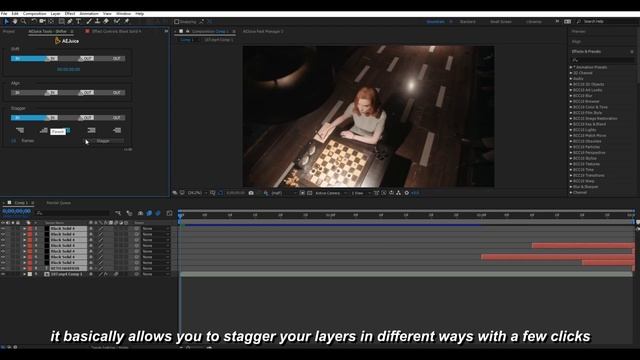The height and width of the screenshot is (360, 640).
Task: Select the Pan Behind anchor point tool
Action: [51, 21]
